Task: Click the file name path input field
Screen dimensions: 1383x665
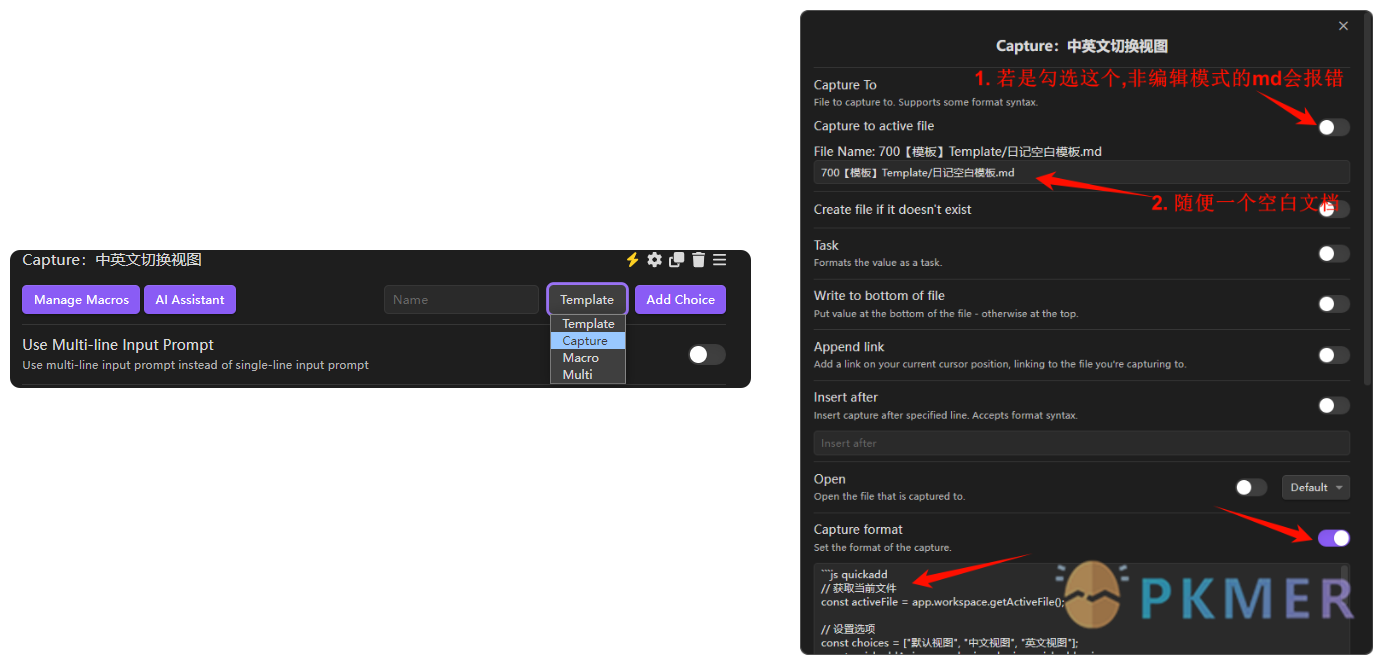Action: (x=1082, y=173)
